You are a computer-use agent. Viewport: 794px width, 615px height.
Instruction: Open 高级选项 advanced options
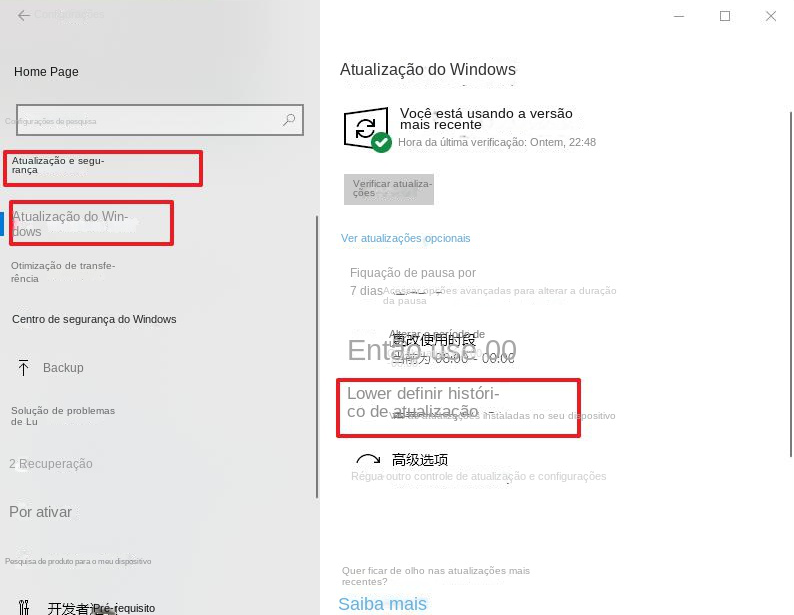coord(420,460)
